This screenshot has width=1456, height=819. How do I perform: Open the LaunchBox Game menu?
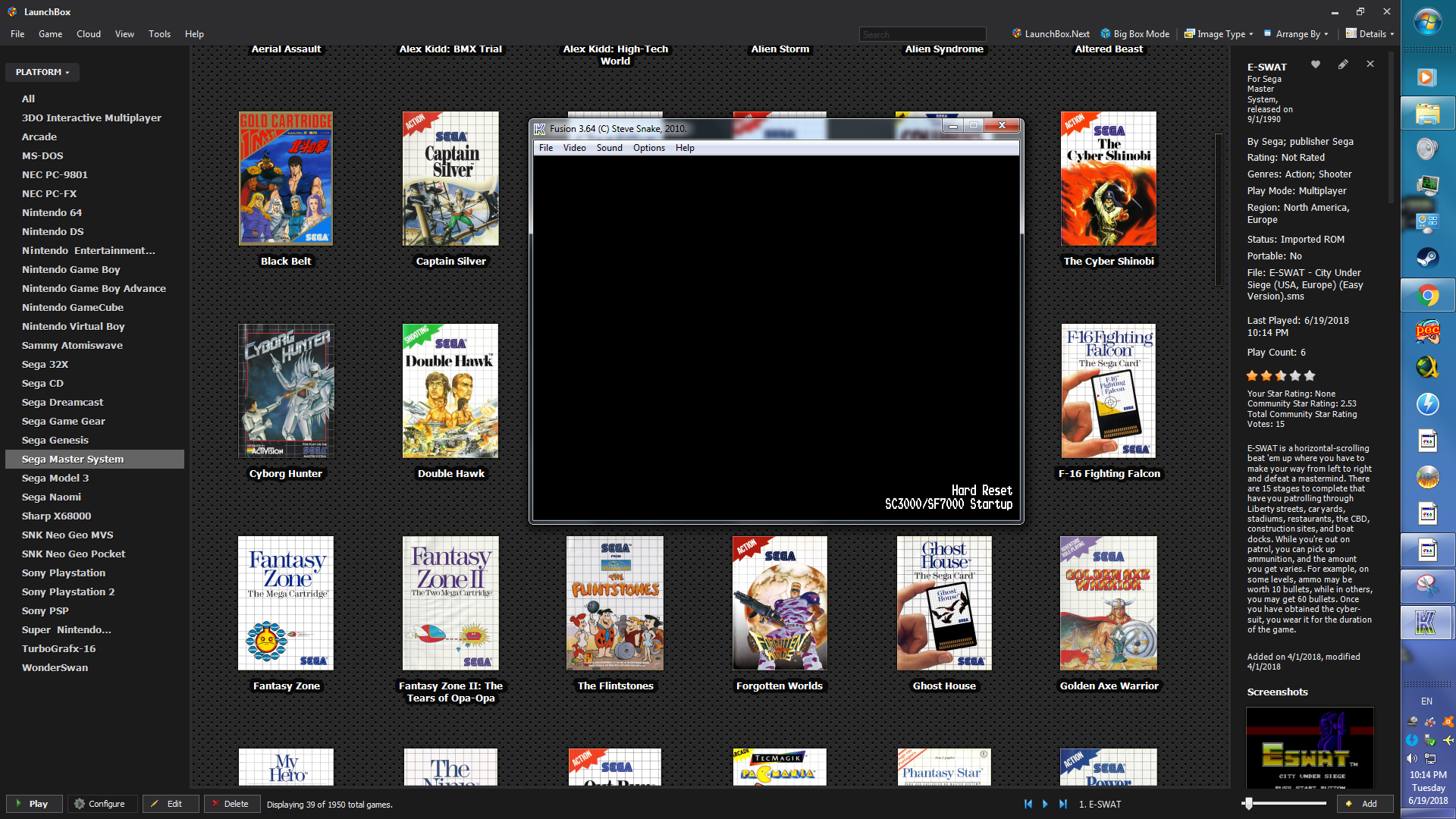coord(51,34)
